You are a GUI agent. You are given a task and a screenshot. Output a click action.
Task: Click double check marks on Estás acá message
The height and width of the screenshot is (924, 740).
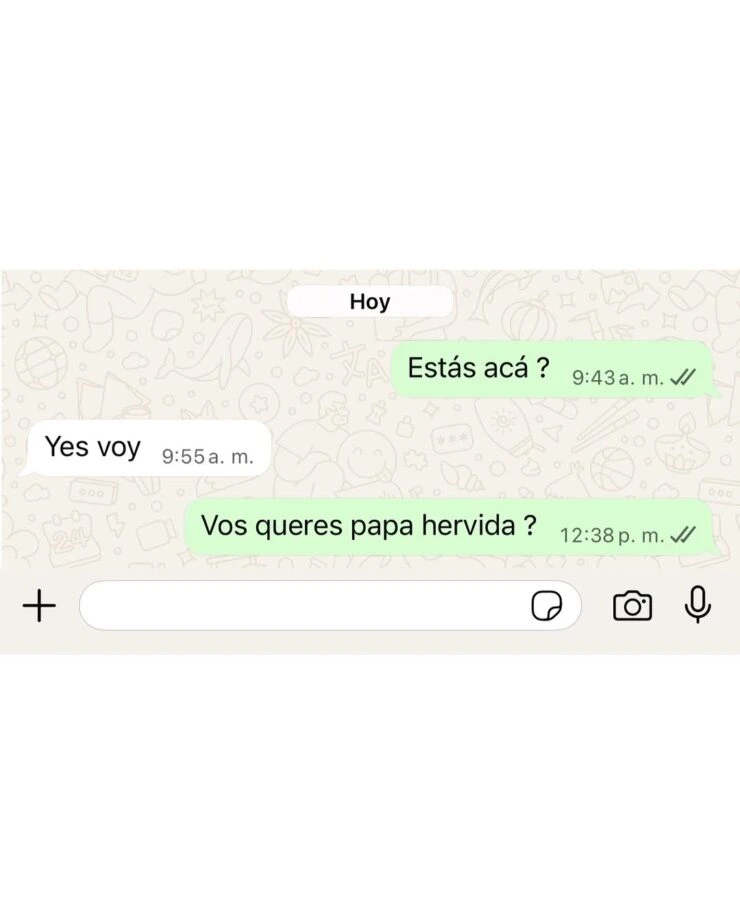683,377
